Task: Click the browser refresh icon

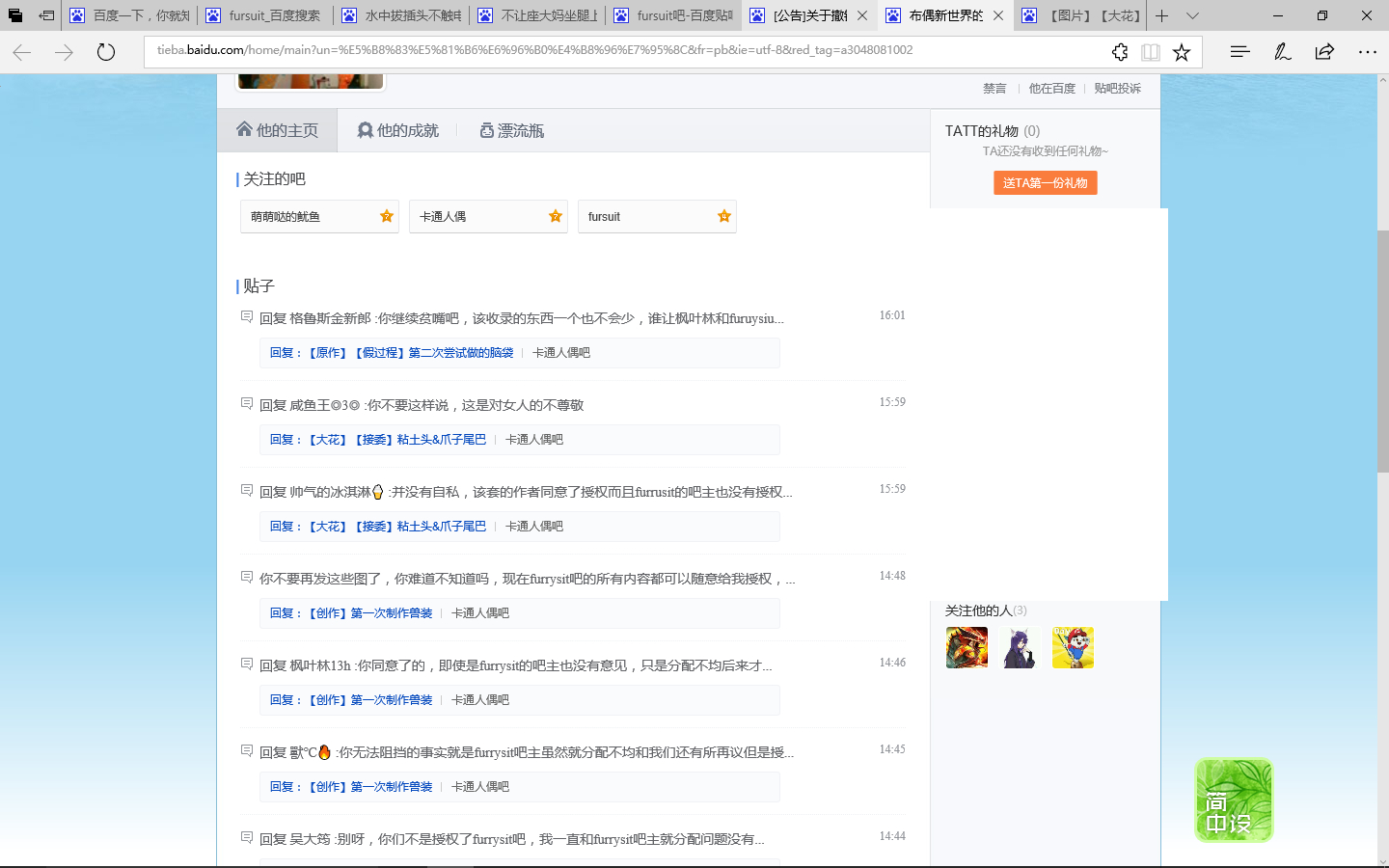Action: tap(106, 52)
